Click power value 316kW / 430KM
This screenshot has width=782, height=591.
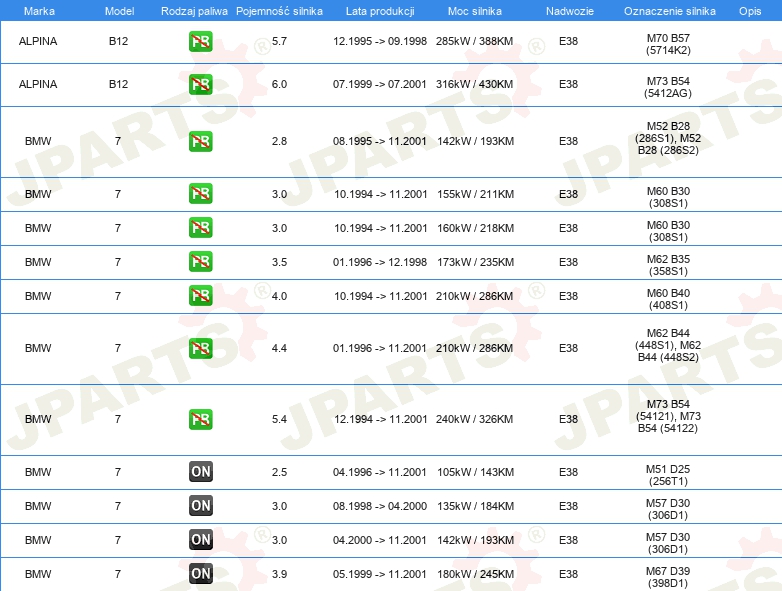[474, 84]
